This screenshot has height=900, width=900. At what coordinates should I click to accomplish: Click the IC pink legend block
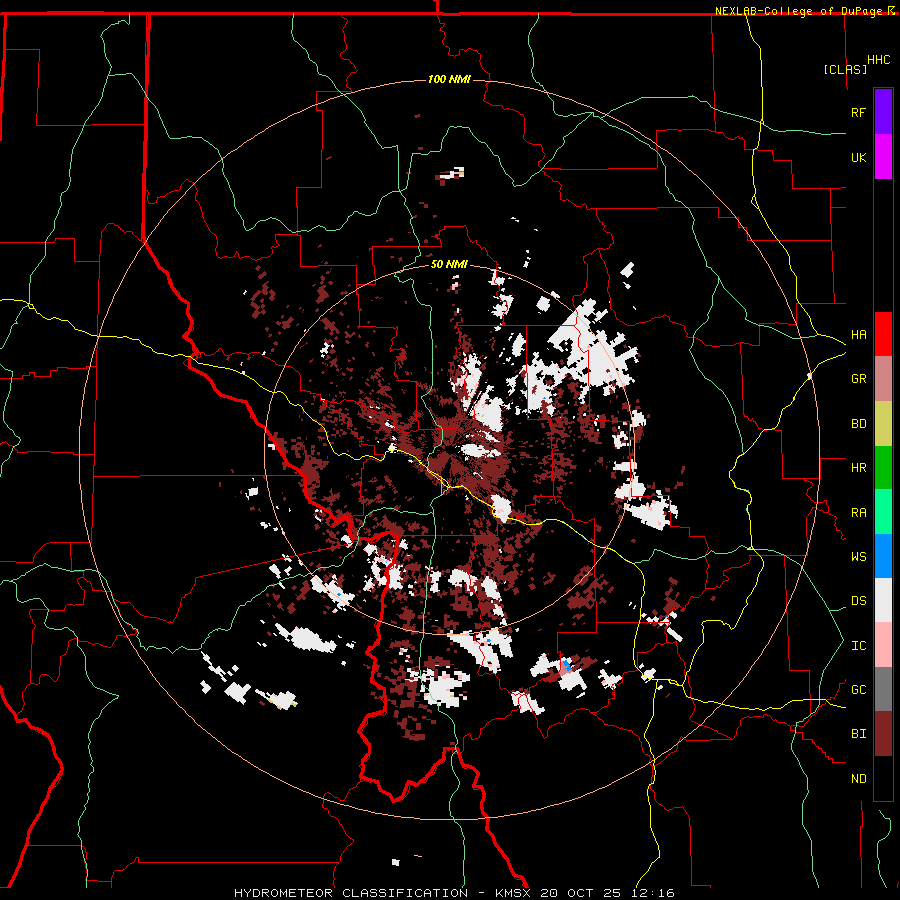tap(883, 645)
